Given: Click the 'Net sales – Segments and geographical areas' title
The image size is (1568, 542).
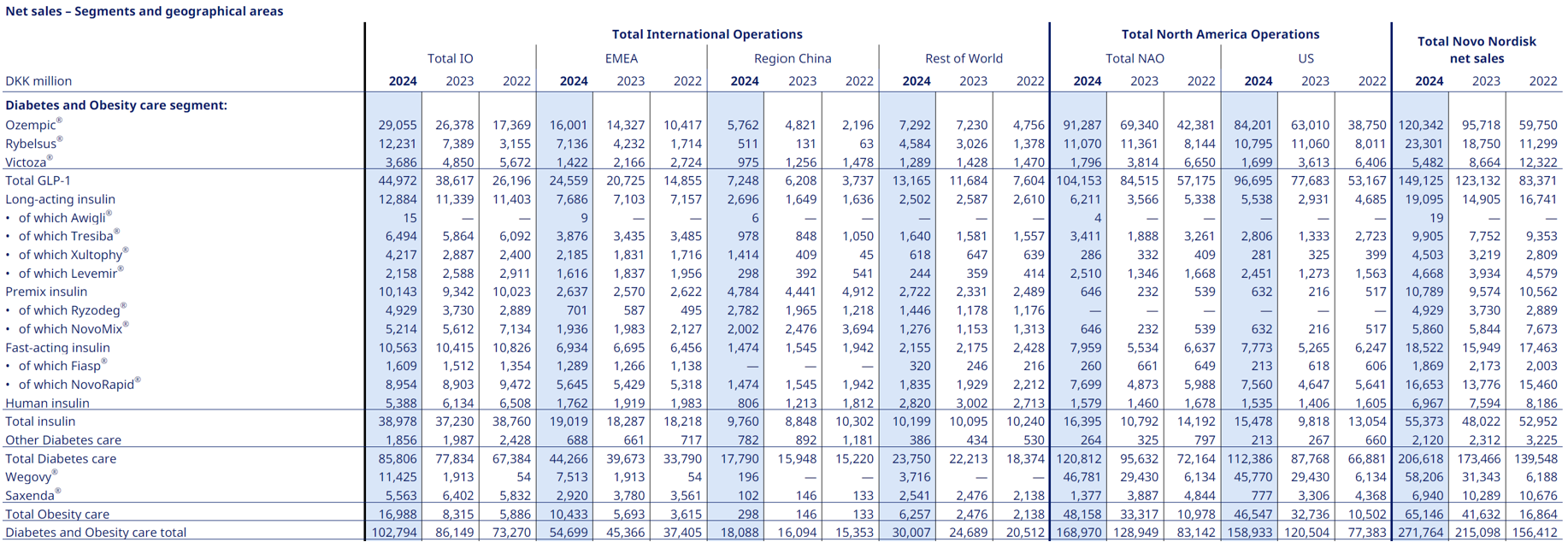Looking at the screenshot, I should pos(144,11).
